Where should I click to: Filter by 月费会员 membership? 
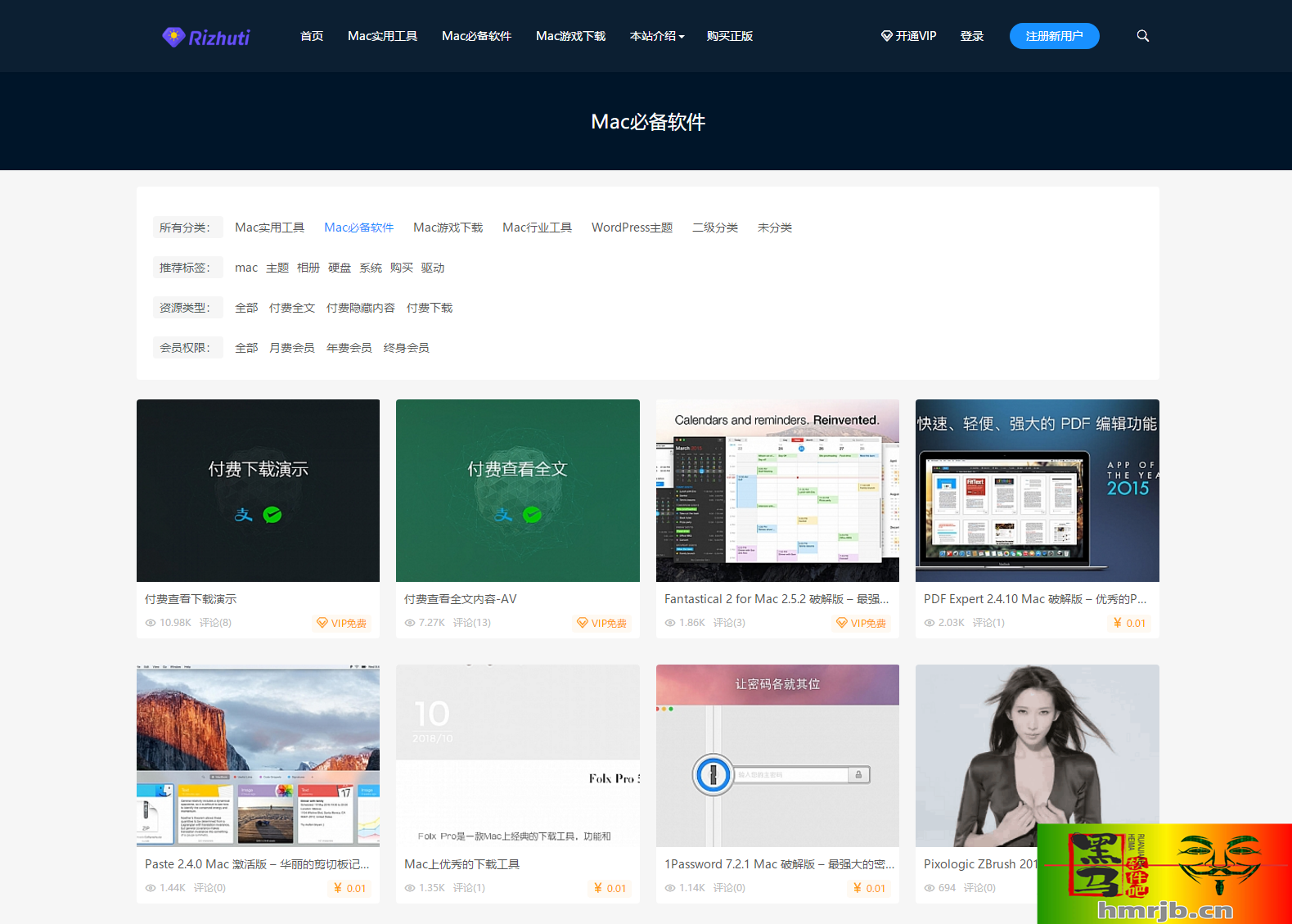292,348
